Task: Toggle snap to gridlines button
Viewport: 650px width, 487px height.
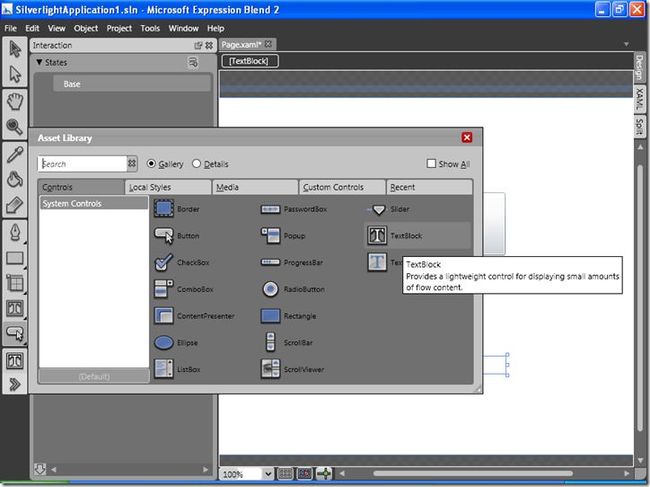Action: tap(305, 473)
